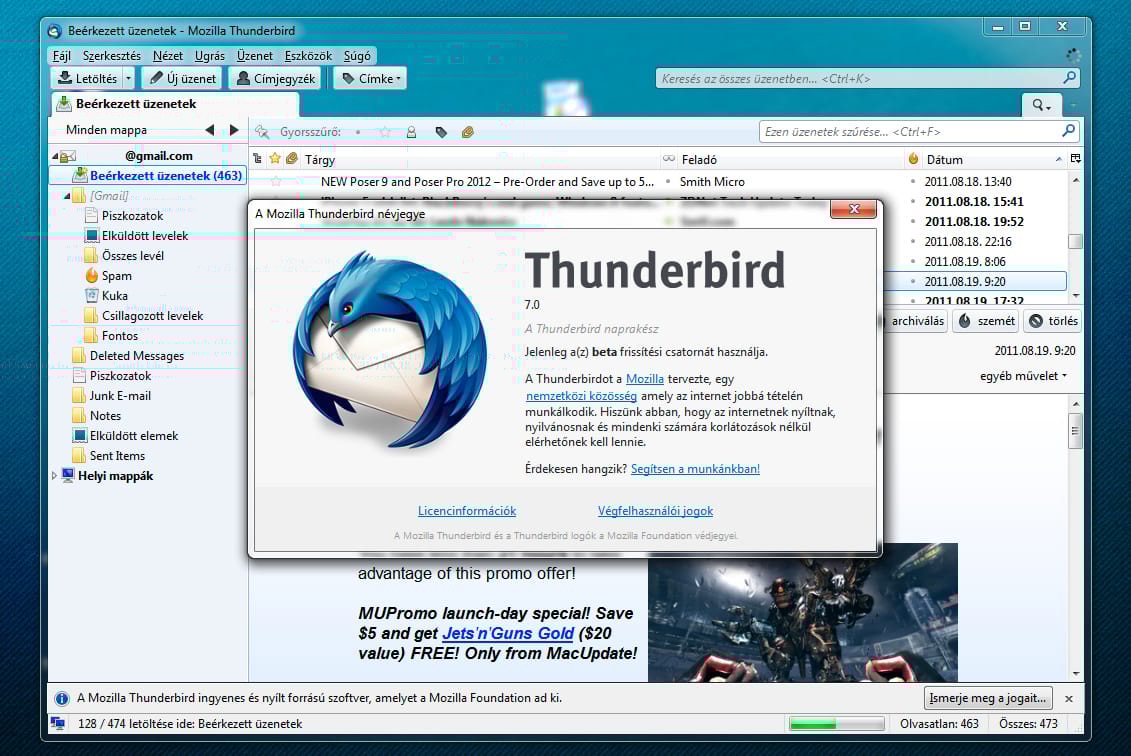Click the Letöltés get mail button
This screenshot has height=756, width=1131.
87,78
